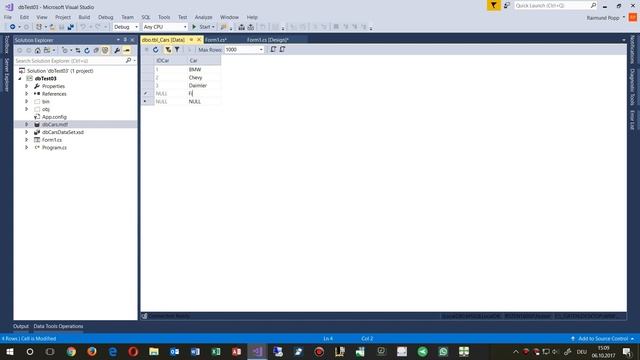Open the Debug menu
The image size is (640, 360).
click(x=105, y=17)
